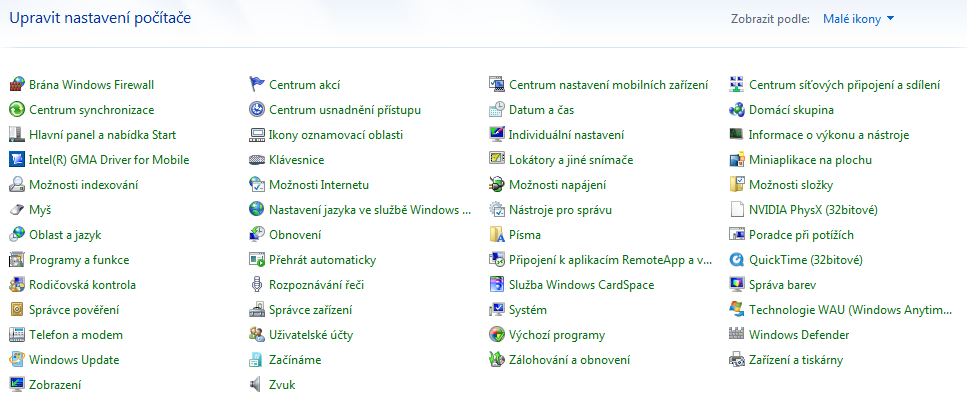967x411 pixels.
Task: Open Miniaplikace na plochu link
Action: point(810,160)
